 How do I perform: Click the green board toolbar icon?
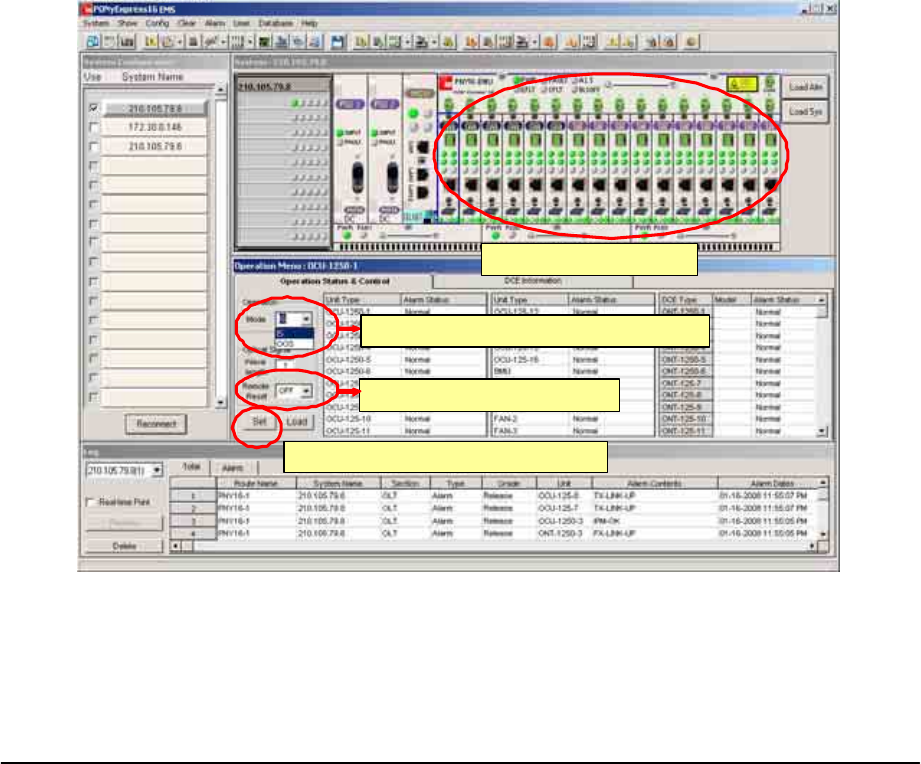point(264,42)
